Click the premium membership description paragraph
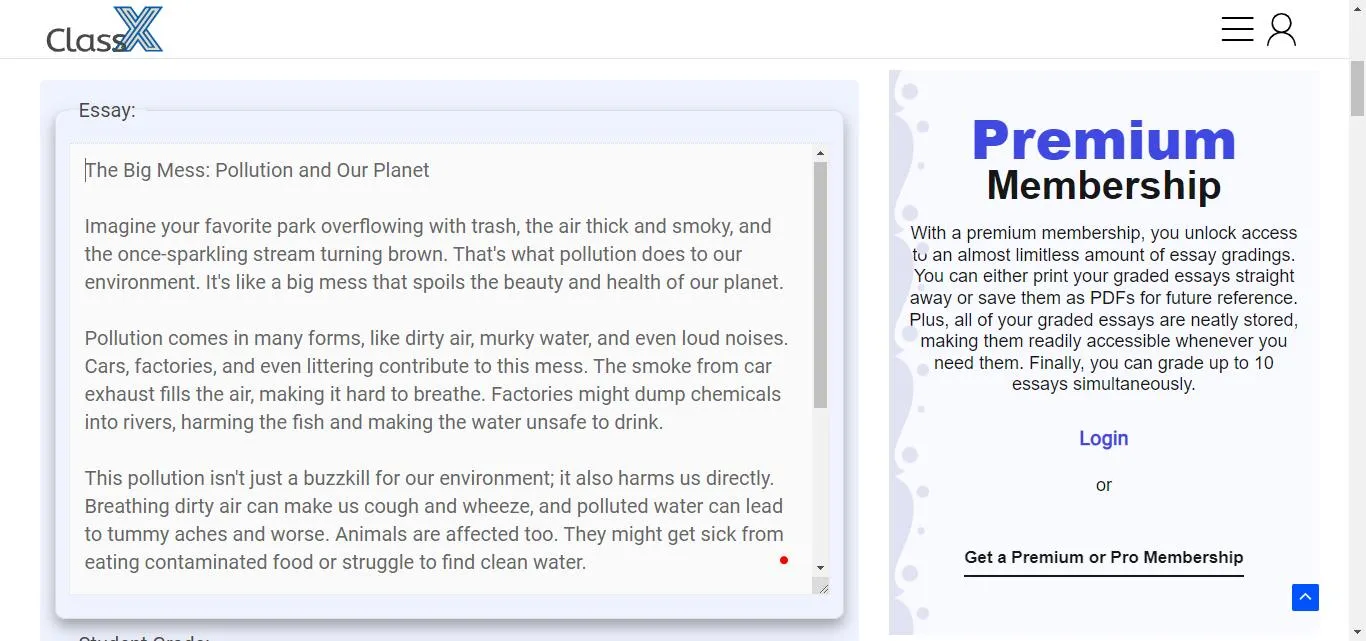 pyautogui.click(x=1103, y=308)
